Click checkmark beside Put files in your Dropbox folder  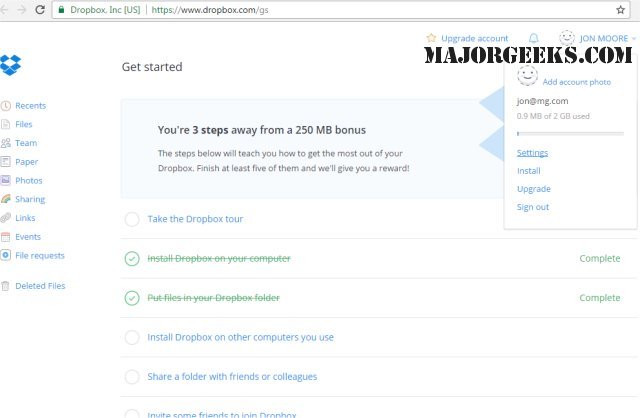(132, 298)
